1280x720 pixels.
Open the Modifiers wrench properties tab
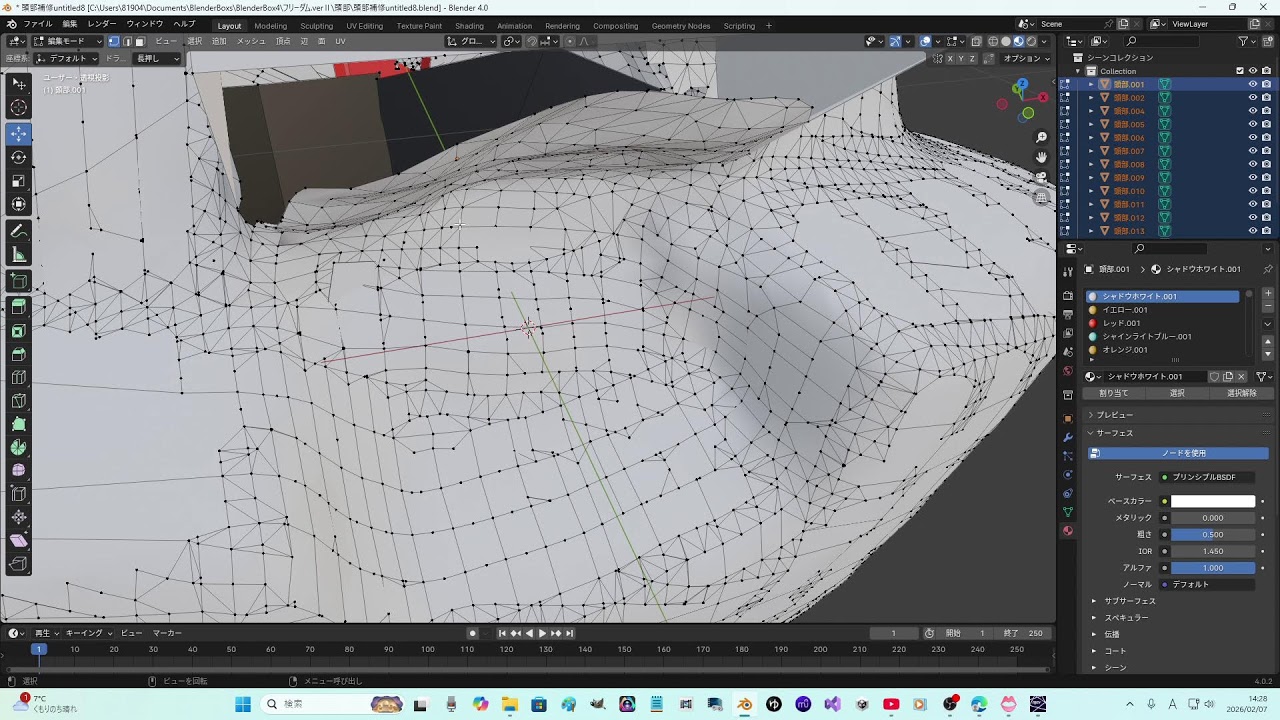point(1067,437)
